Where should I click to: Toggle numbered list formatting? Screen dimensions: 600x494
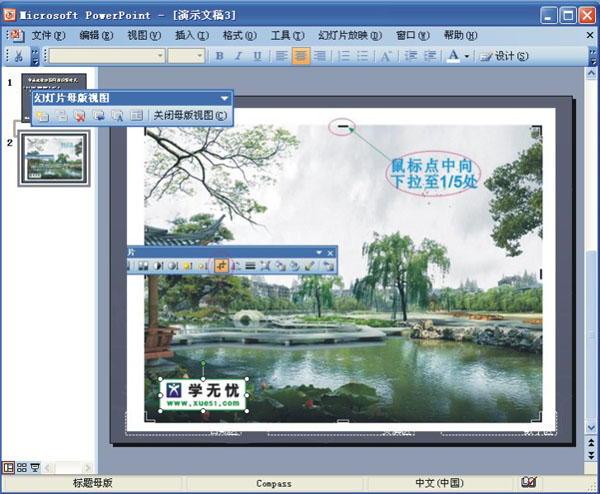pos(344,56)
